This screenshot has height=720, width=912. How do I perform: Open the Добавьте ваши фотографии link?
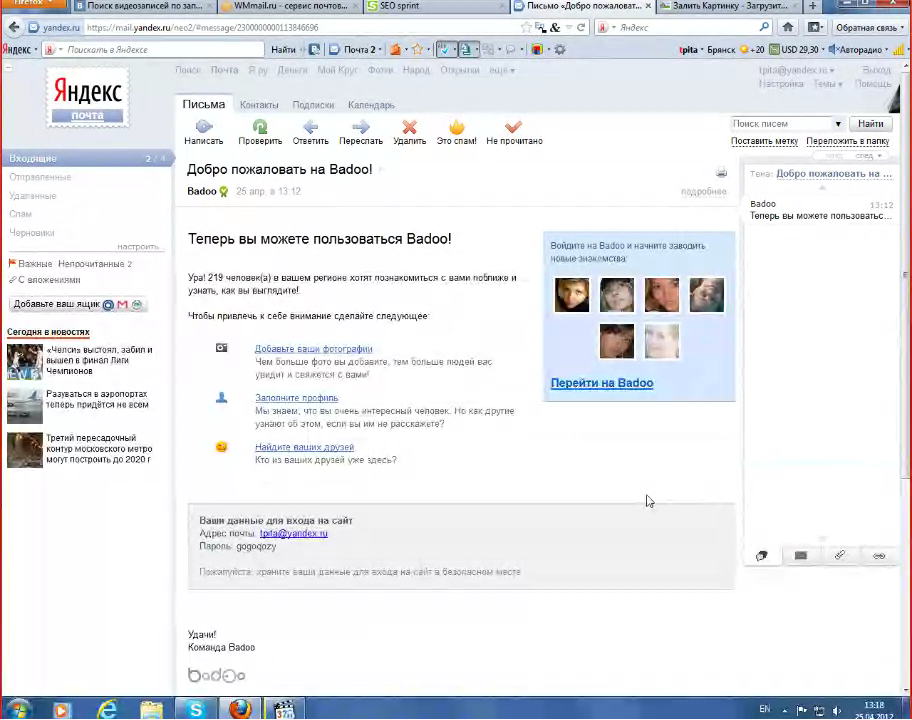click(314, 348)
